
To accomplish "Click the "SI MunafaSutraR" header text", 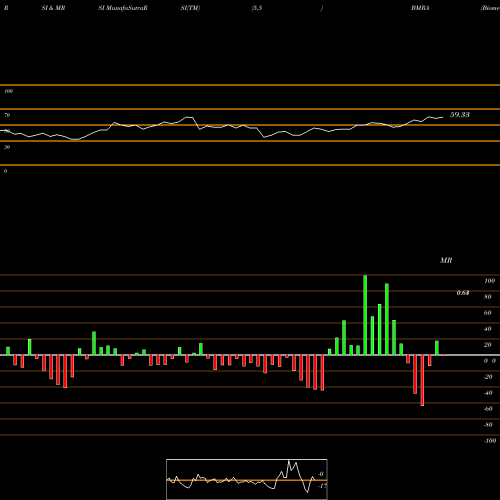I will pyautogui.click(x=123, y=8).
